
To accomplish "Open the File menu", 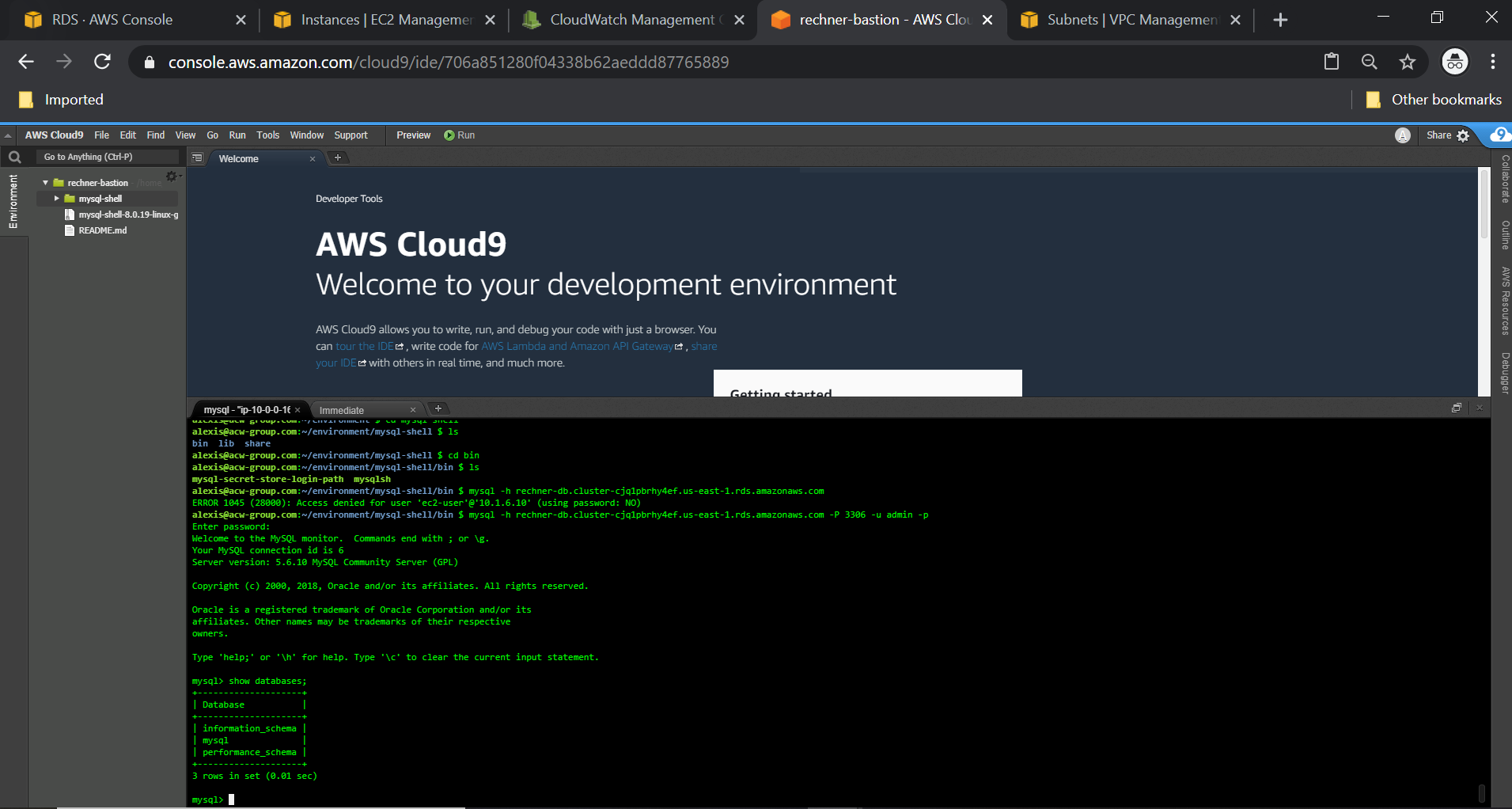I will click(x=102, y=135).
